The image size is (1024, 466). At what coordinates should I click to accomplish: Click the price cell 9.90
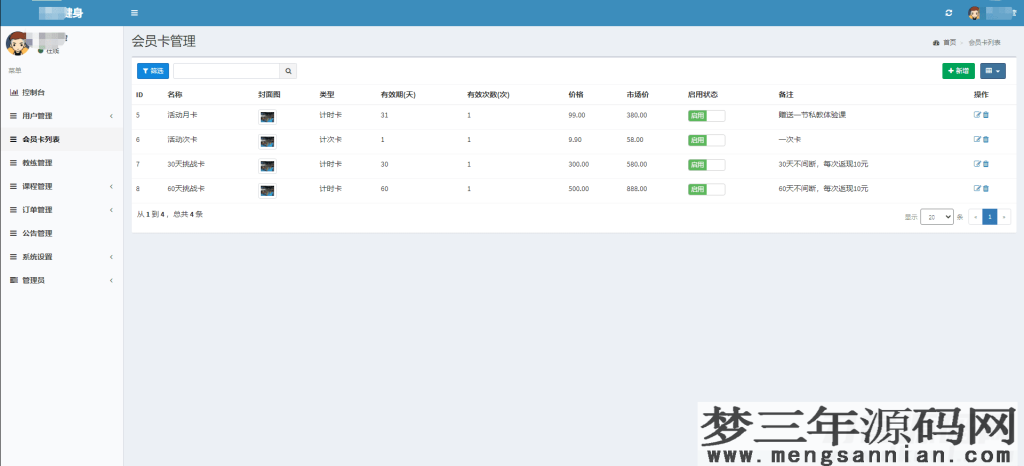click(575, 140)
